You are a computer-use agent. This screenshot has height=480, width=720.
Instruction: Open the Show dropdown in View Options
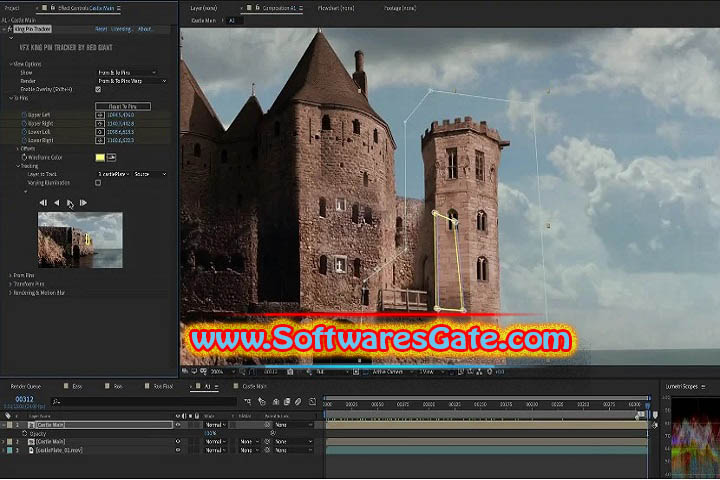pyautogui.click(x=127, y=73)
